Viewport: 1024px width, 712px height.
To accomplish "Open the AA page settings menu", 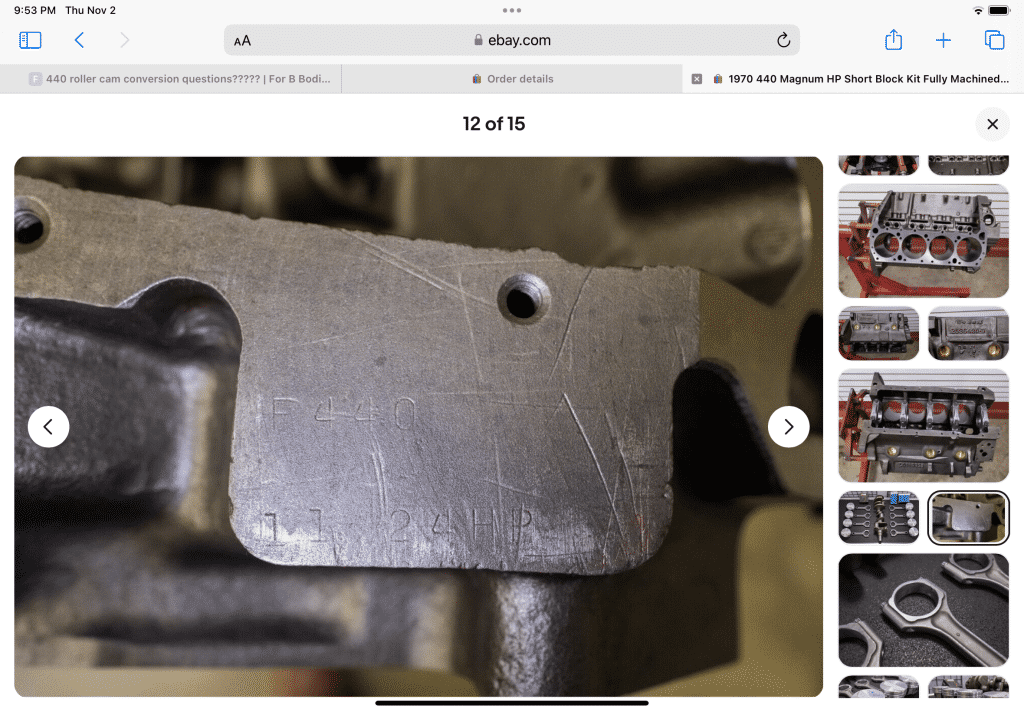I will click(242, 41).
